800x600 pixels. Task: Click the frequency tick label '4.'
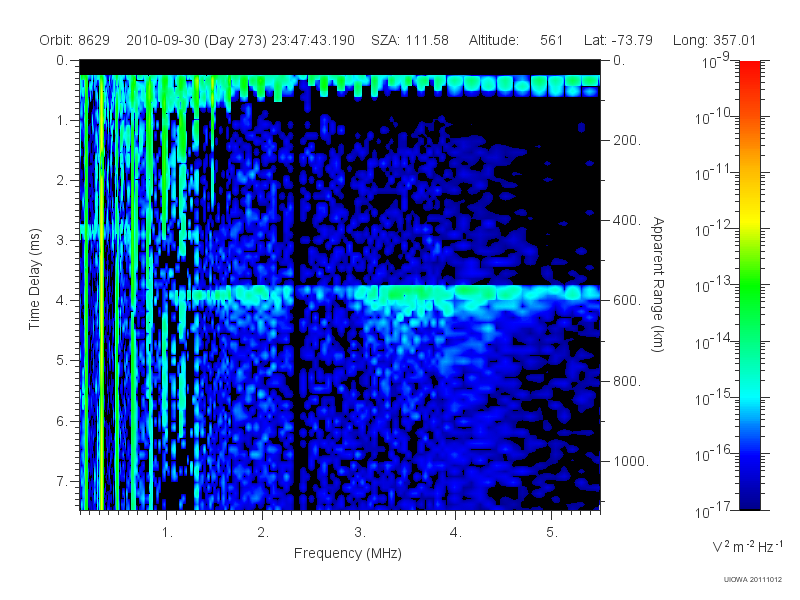(456, 533)
